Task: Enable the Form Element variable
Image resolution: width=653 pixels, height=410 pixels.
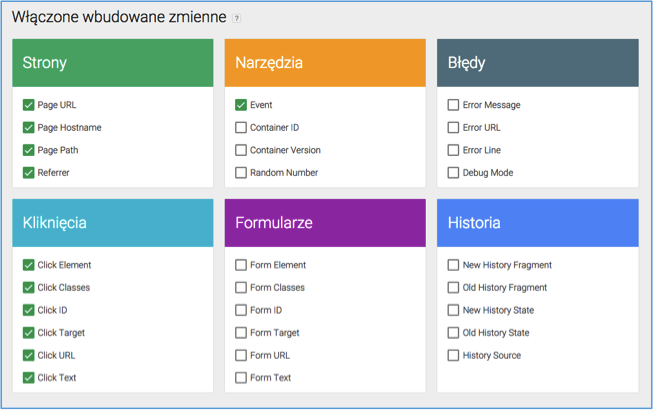Action: (241, 265)
